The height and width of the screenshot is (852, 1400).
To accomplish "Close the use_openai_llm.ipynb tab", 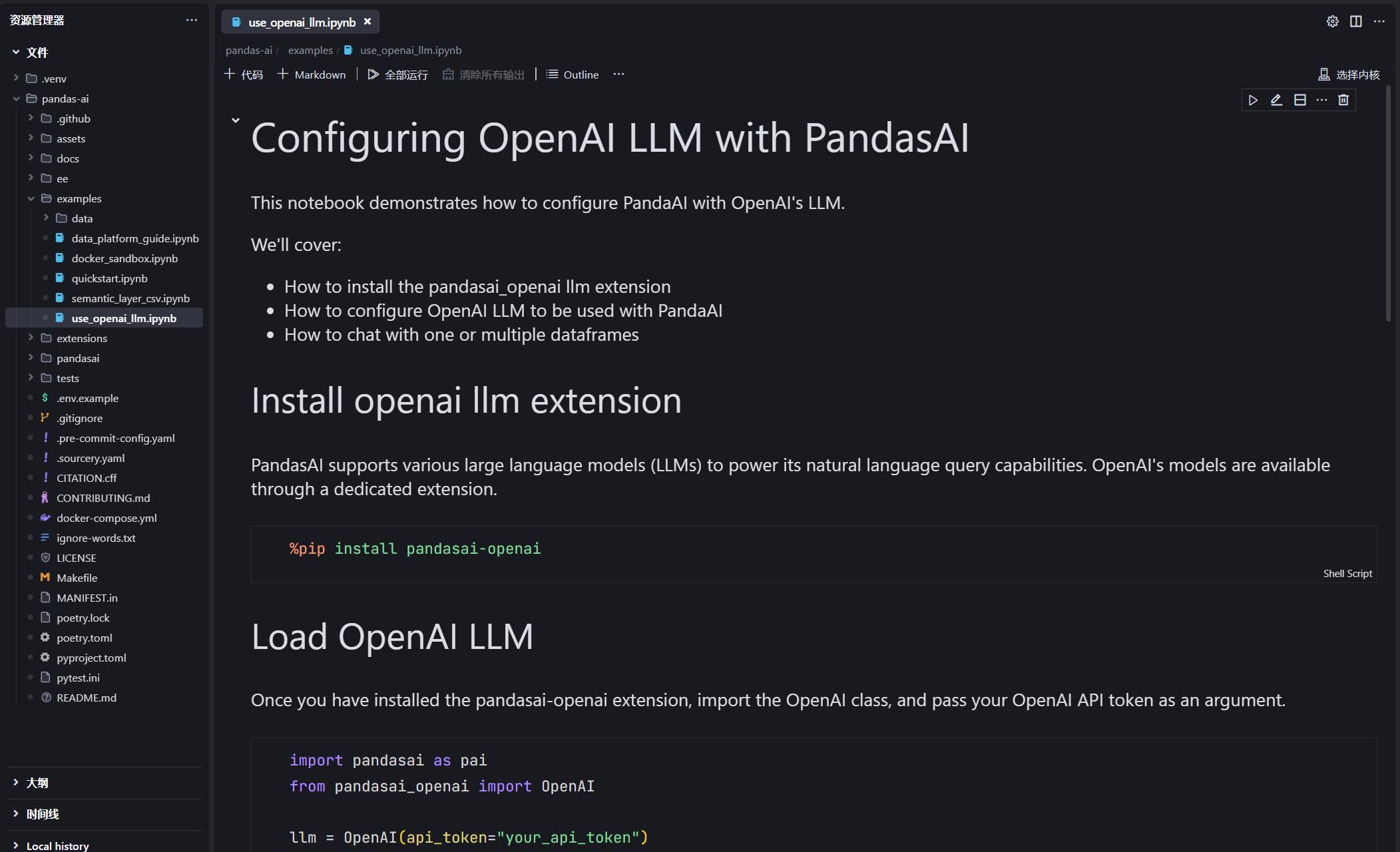I will pyautogui.click(x=367, y=22).
